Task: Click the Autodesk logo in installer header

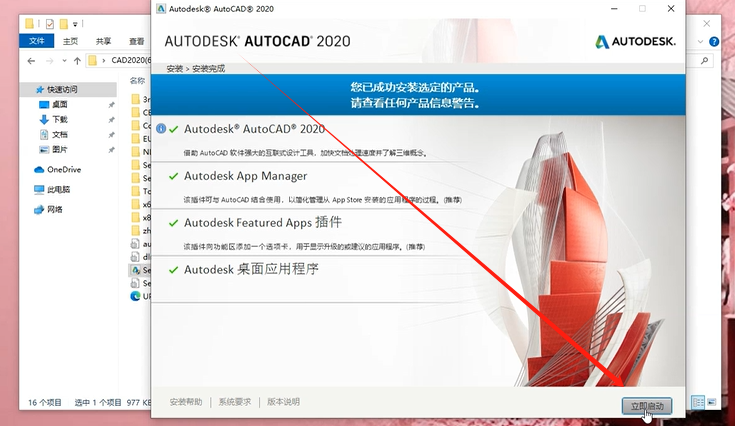Action: click(635, 42)
